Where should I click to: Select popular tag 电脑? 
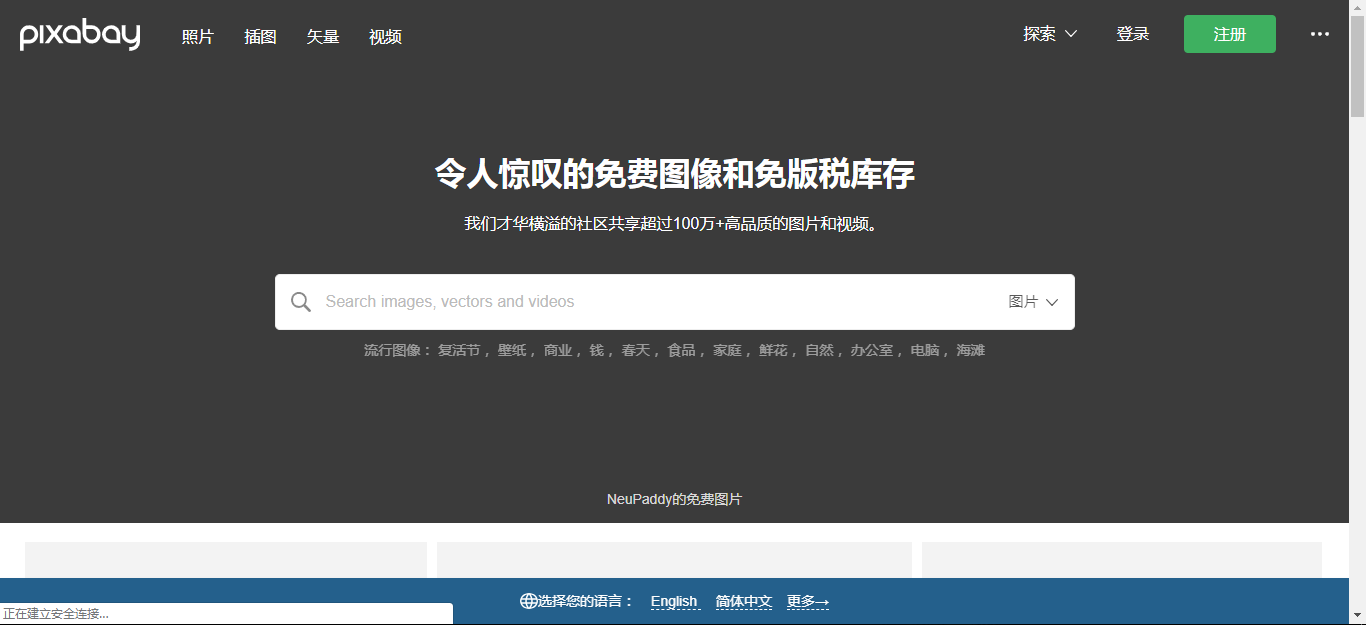925,350
